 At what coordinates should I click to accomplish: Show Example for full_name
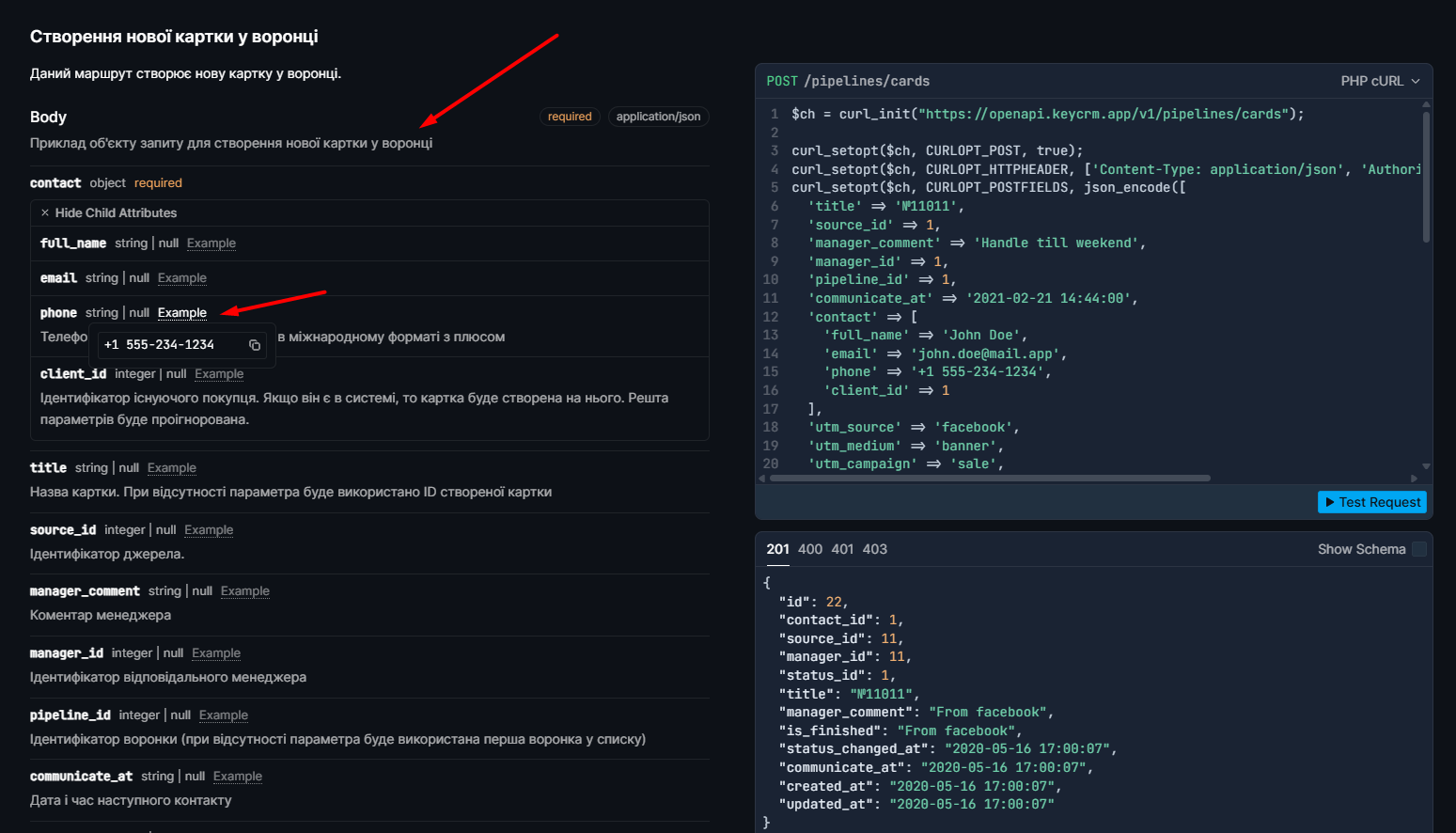[211, 244]
